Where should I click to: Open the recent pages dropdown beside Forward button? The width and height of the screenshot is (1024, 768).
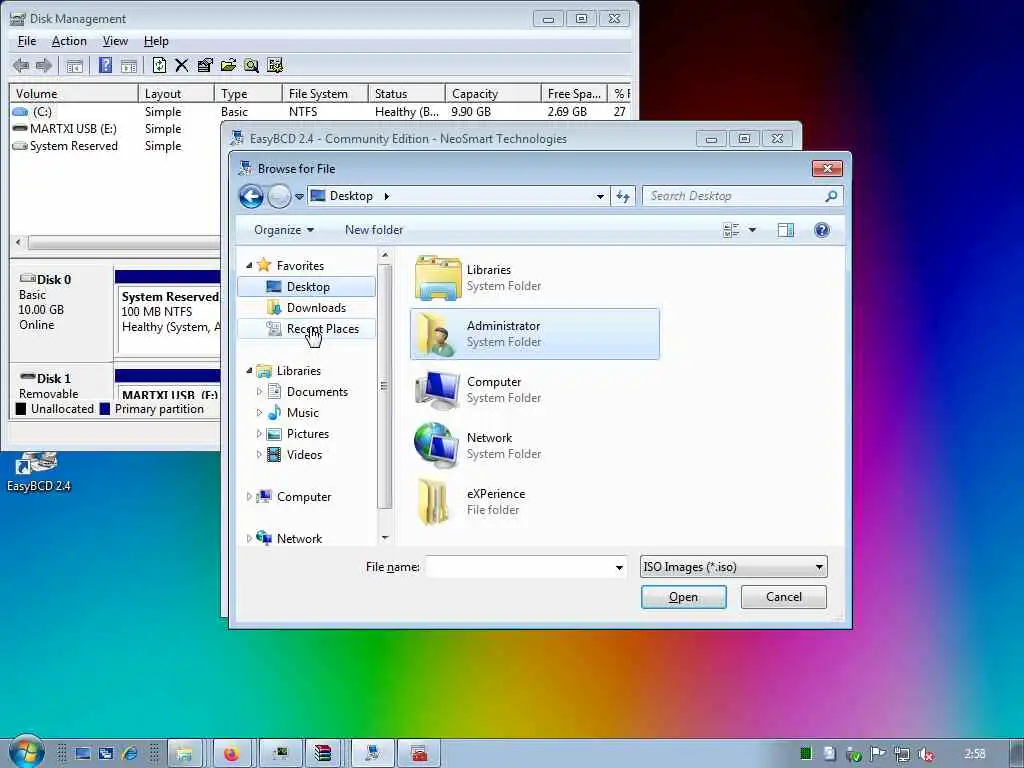click(x=299, y=196)
